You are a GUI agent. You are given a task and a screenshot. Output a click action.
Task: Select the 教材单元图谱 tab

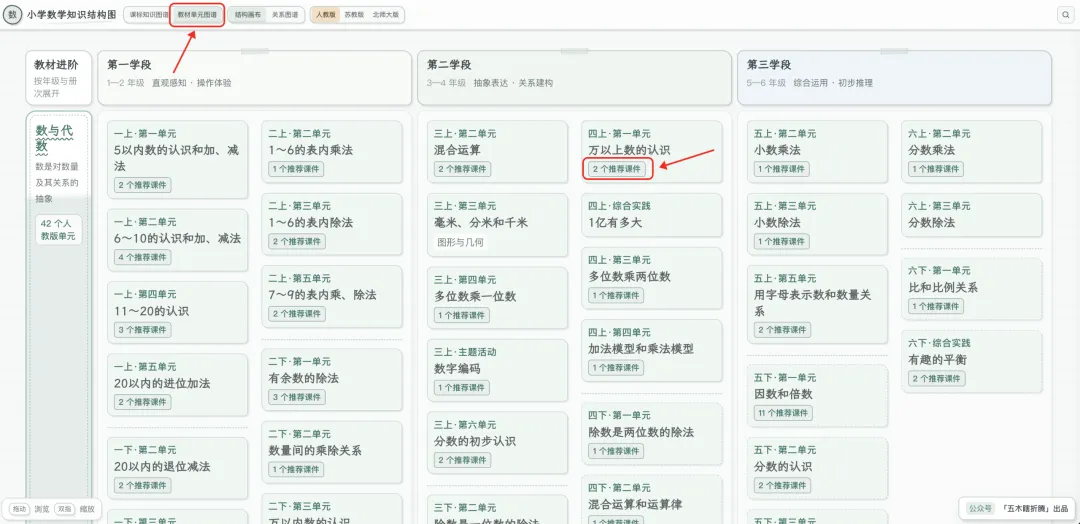(197, 14)
